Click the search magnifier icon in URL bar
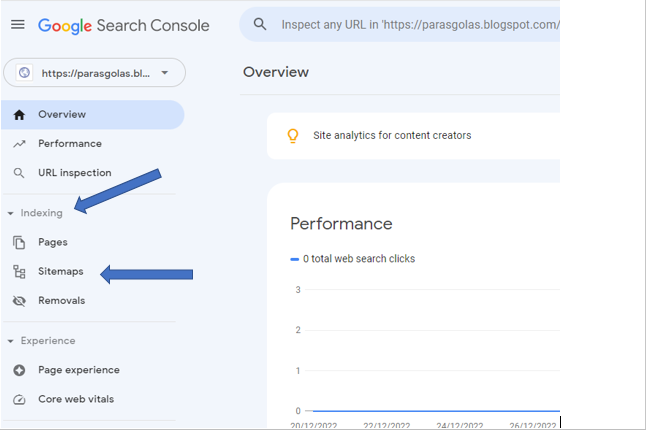Viewport: 646px width, 430px height. point(260,24)
